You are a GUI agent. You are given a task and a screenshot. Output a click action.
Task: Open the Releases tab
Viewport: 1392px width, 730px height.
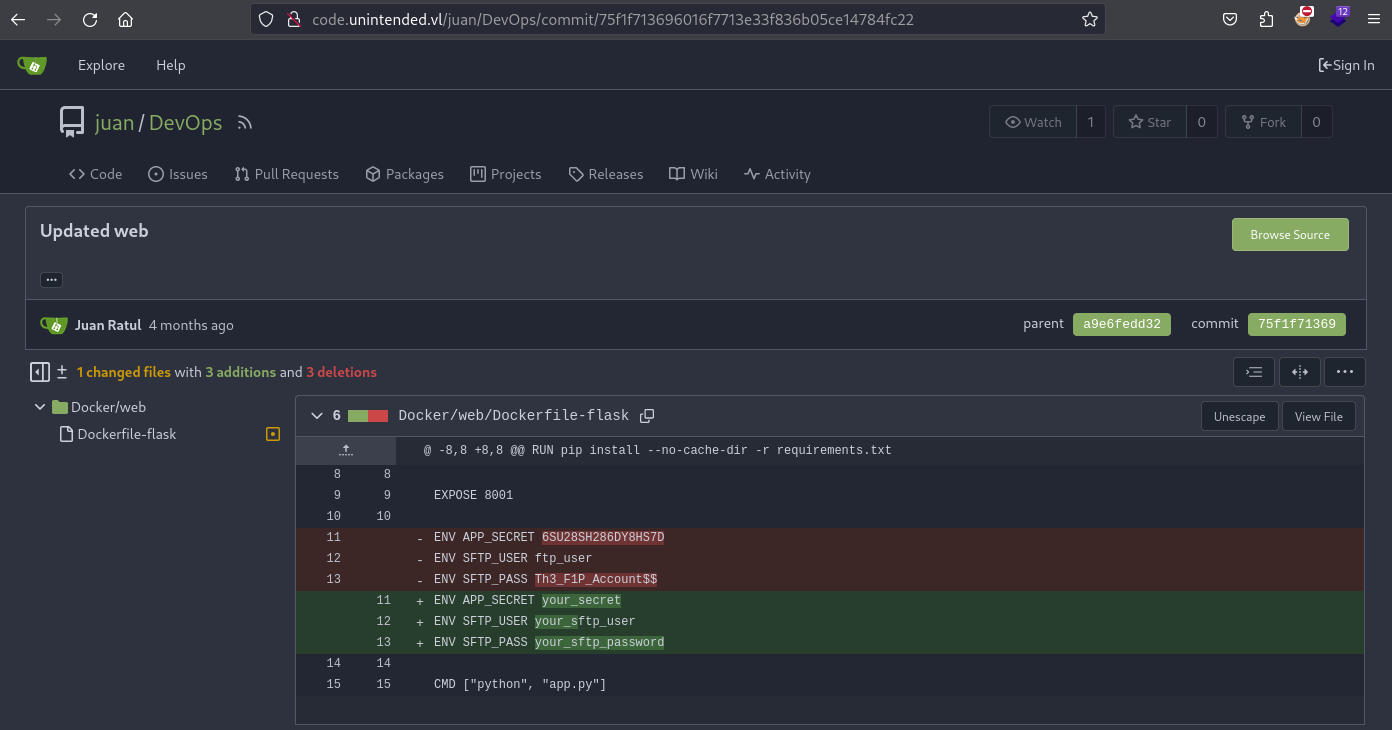point(606,174)
